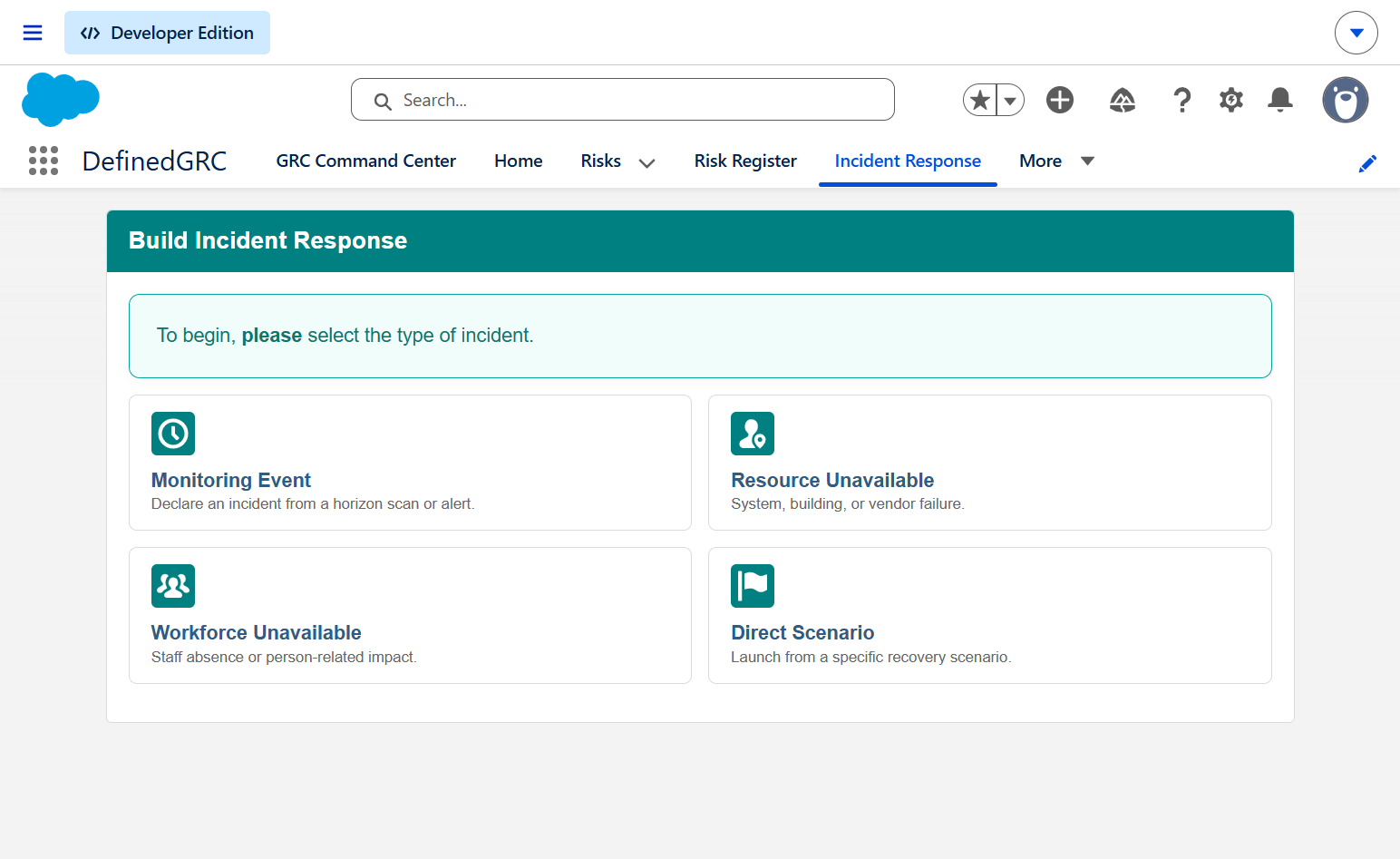Expand the Risks tab chevron menu
This screenshot has height=859, width=1400.
647,162
